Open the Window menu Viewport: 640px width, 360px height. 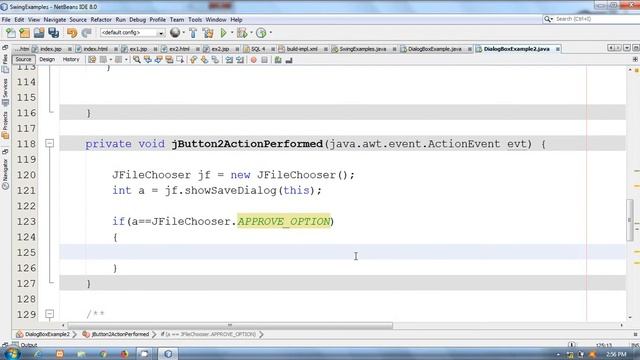216,20
